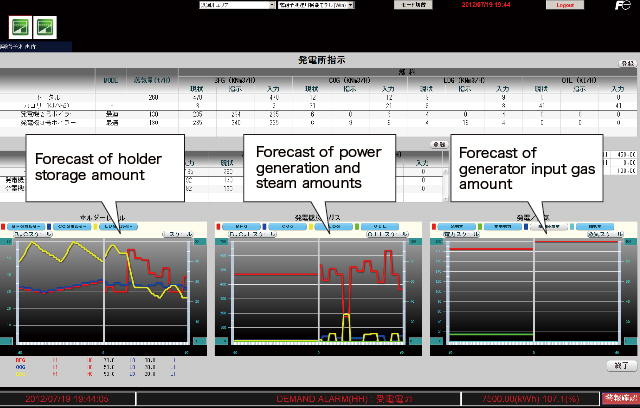Open the second dropdown in the top bar
Image resolution: width=640 pixels, height=408 pixels.
pos(316,5)
